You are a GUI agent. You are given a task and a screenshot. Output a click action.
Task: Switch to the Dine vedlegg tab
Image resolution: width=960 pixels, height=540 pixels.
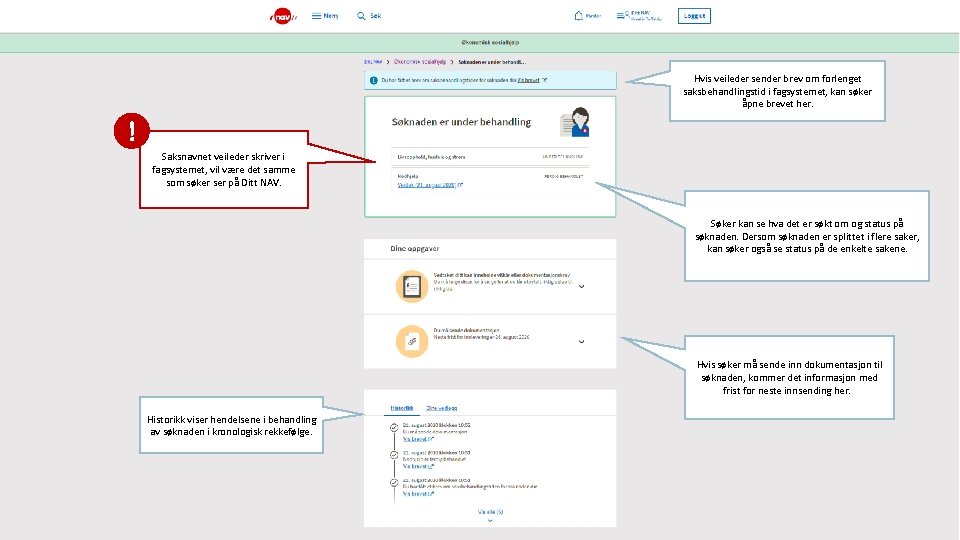441,408
